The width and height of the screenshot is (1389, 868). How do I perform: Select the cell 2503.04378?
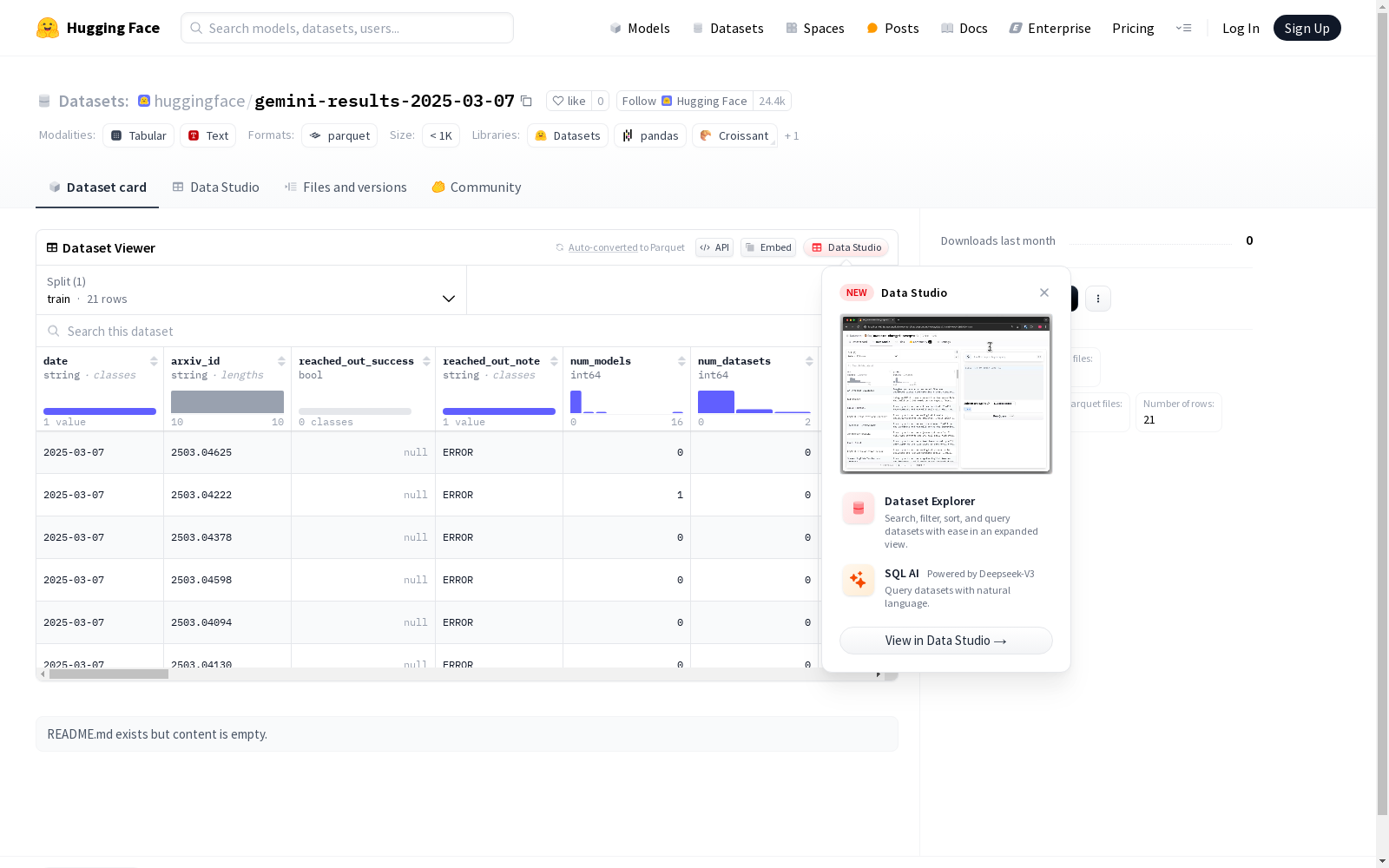click(x=227, y=537)
